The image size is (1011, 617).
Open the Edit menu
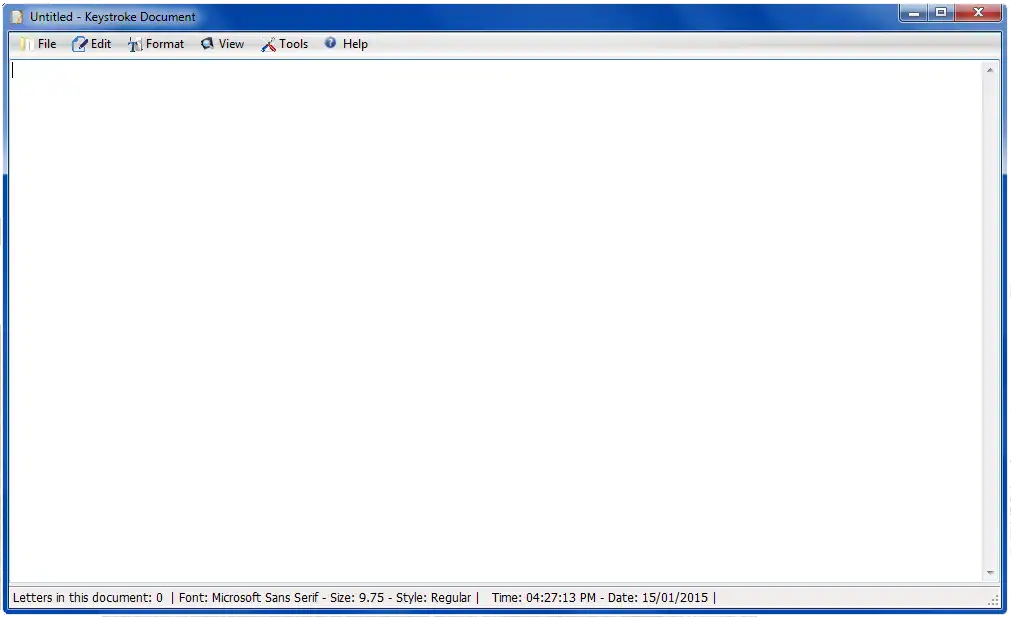point(91,44)
